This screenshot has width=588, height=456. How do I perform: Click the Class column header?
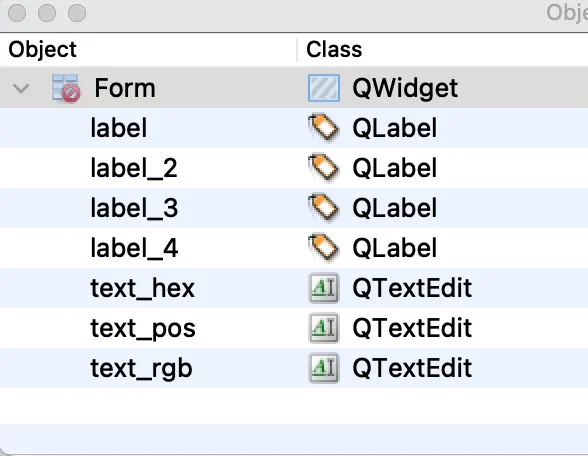[x=334, y=50]
